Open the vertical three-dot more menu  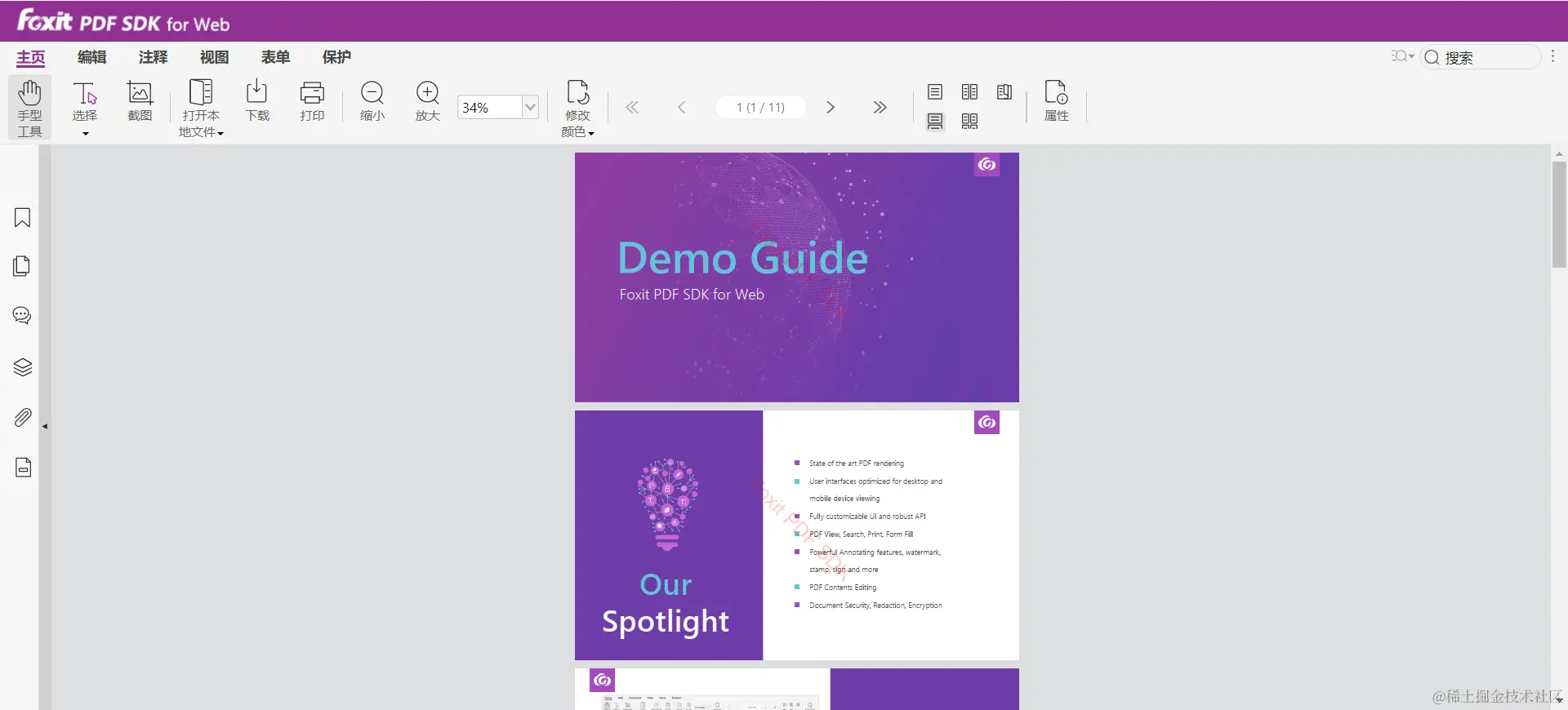click(x=1552, y=56)
